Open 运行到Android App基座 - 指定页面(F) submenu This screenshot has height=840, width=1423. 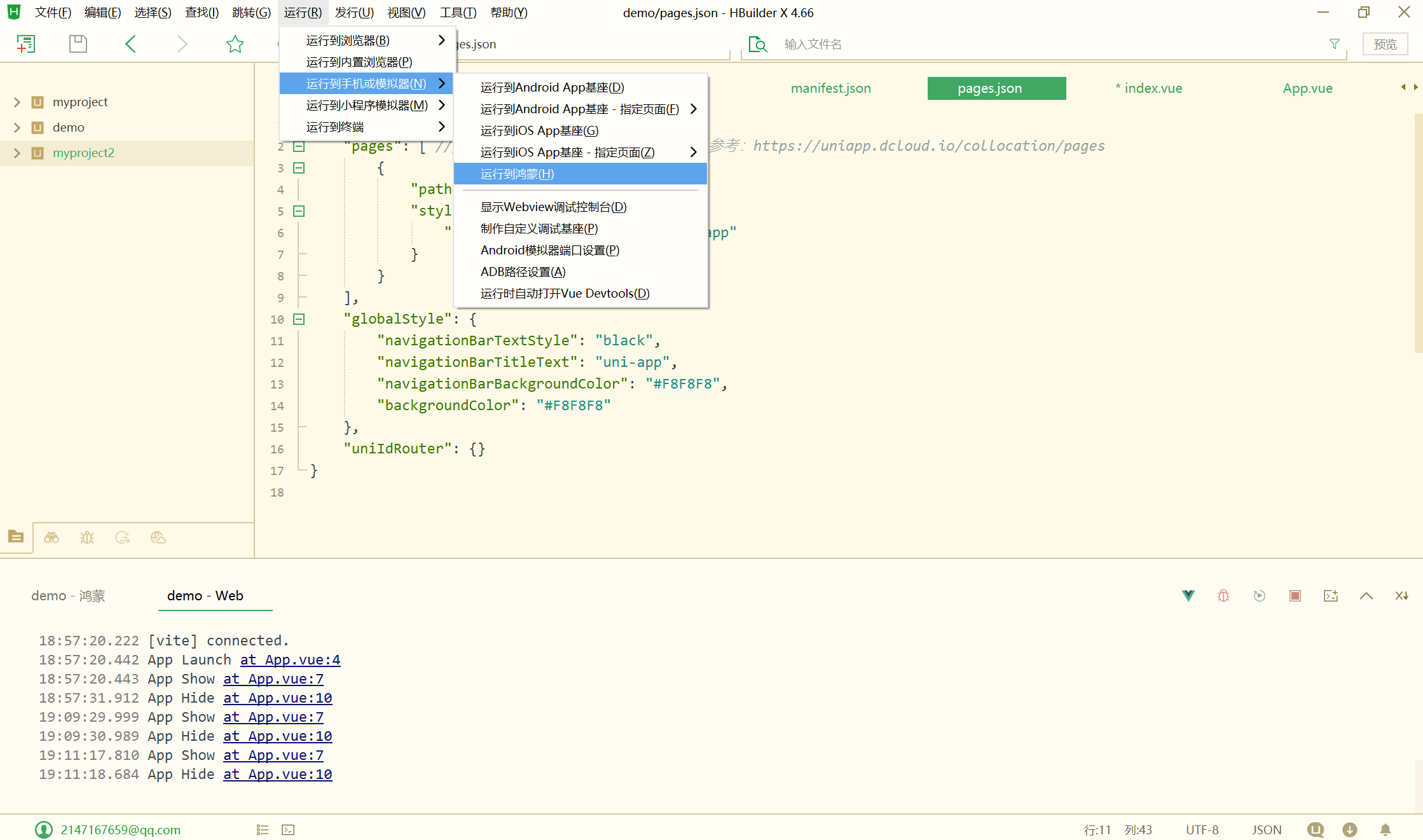click(581, 109)
